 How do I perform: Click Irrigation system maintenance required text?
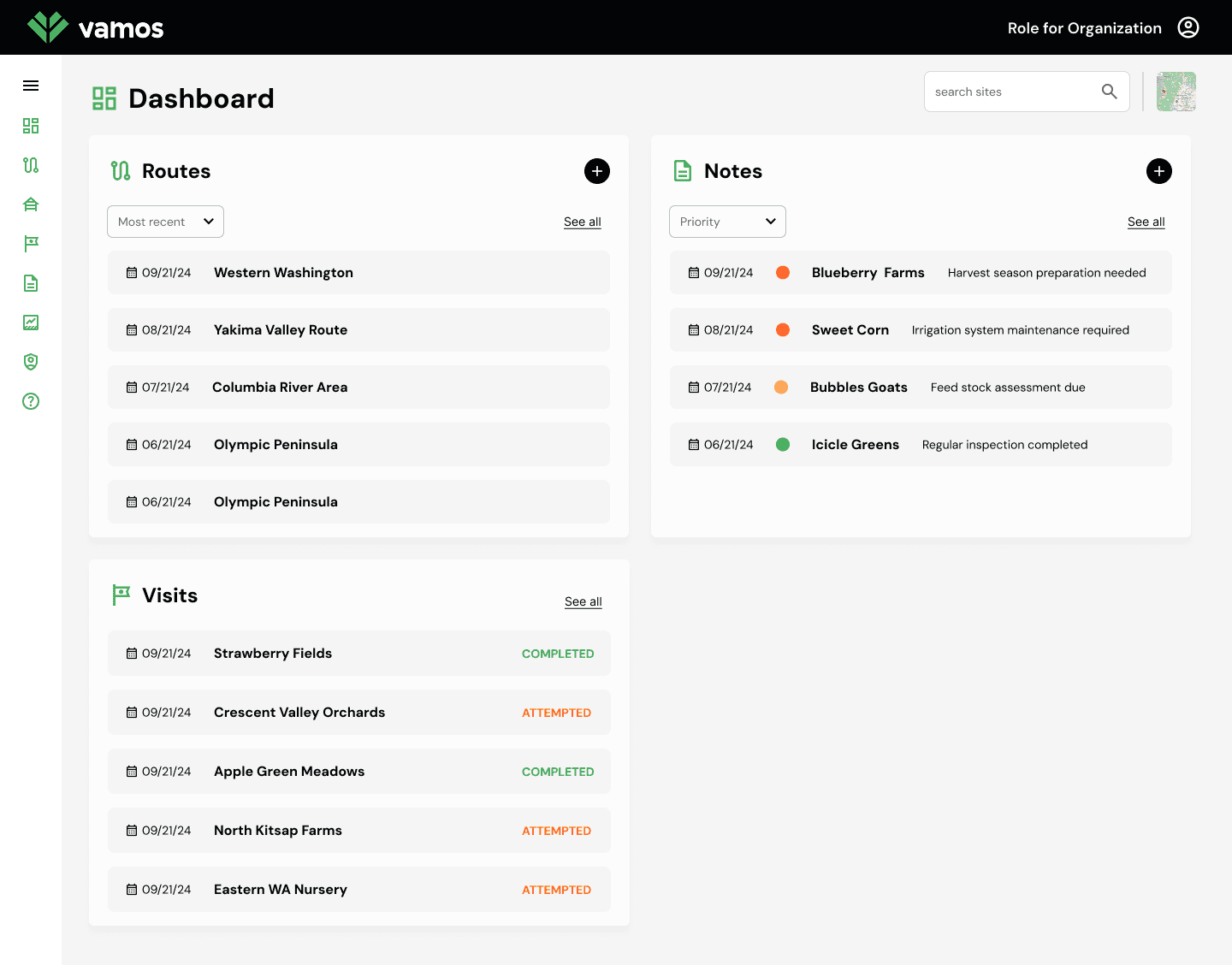coord(1021,330)
